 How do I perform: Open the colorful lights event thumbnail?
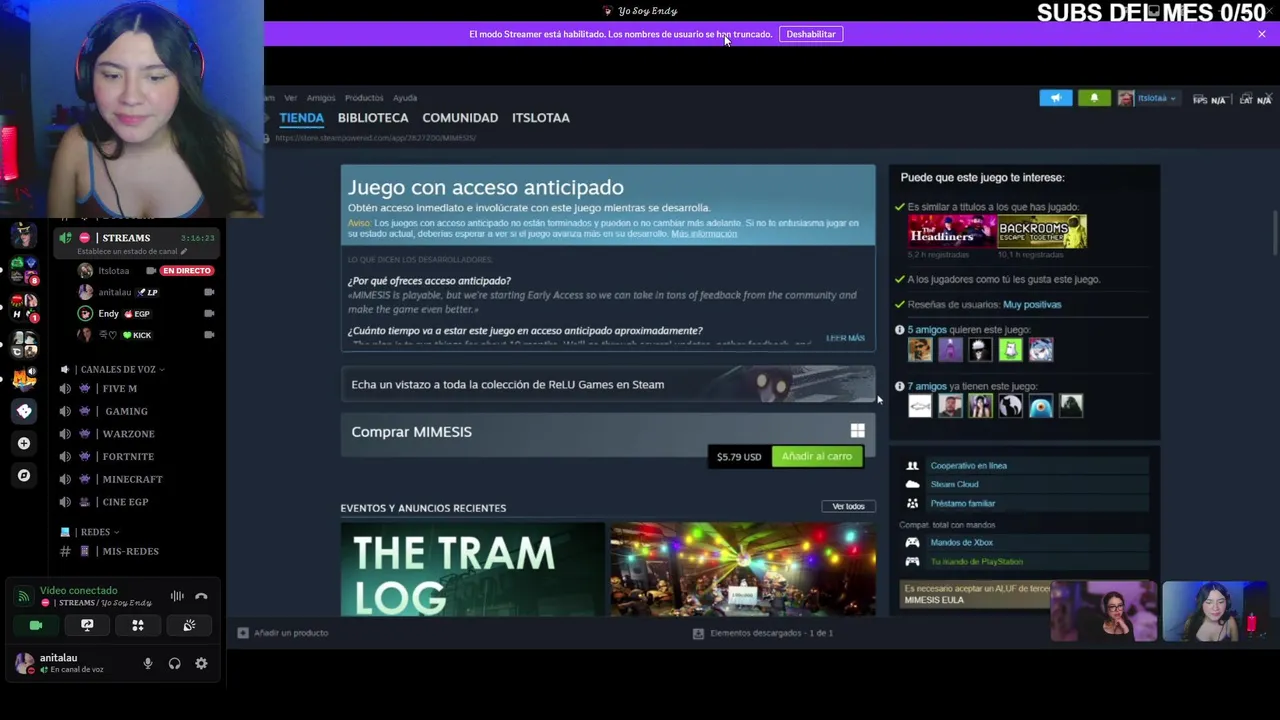(x=743, y=569)
